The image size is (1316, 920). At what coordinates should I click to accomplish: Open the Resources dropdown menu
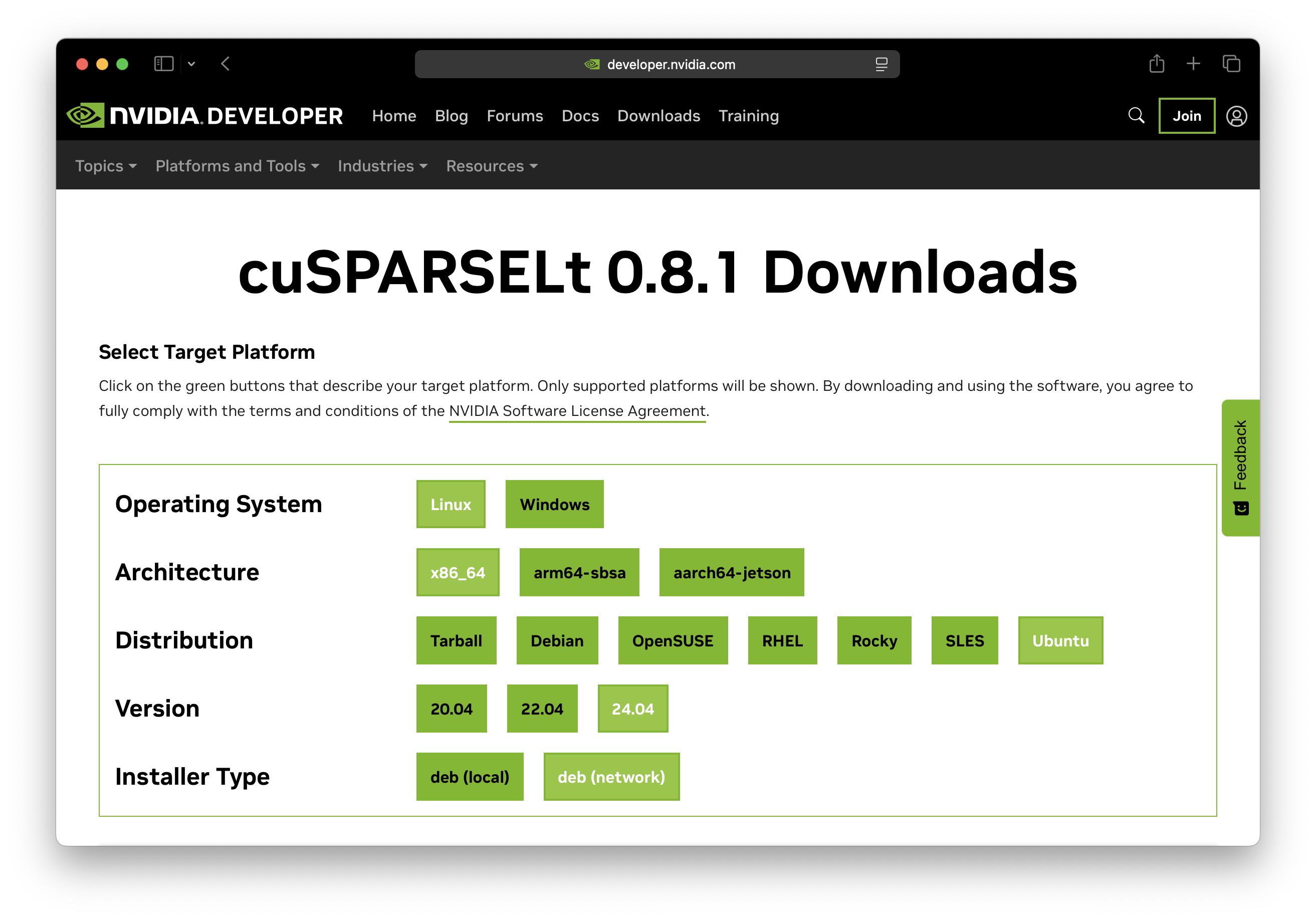(491, 166)
